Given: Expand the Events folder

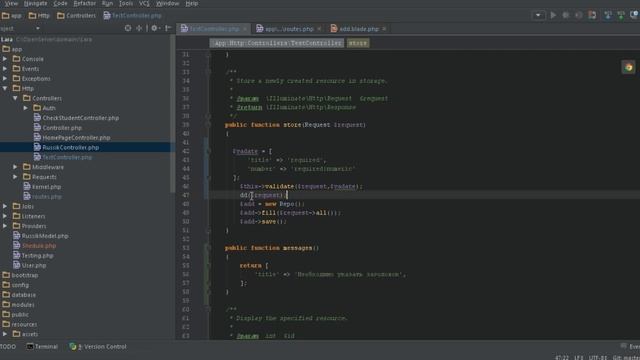Looking at the screenshot, I should click(x=5, y=69).
